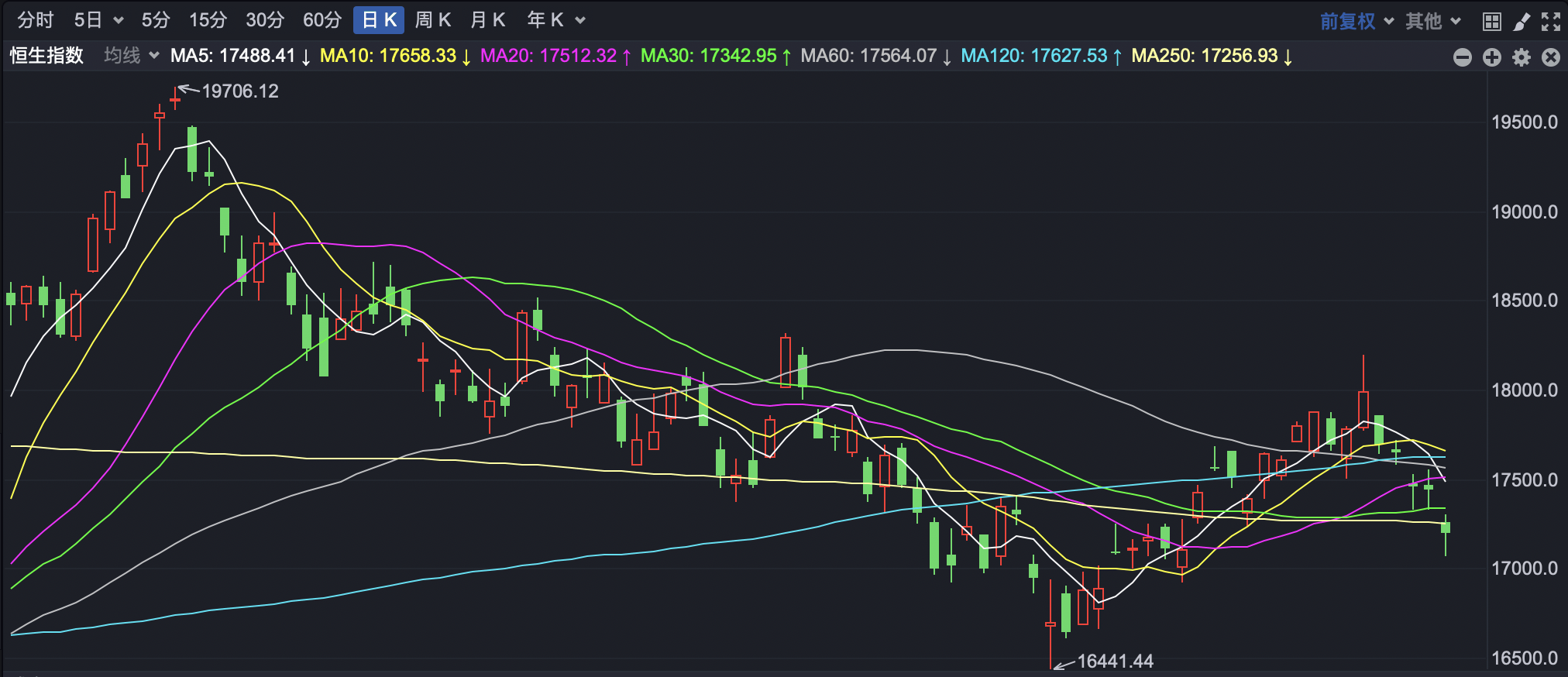1568x677 pixels.
Task: Click the 16441.44 low price marker
Action: click(x=1115, y=662)
